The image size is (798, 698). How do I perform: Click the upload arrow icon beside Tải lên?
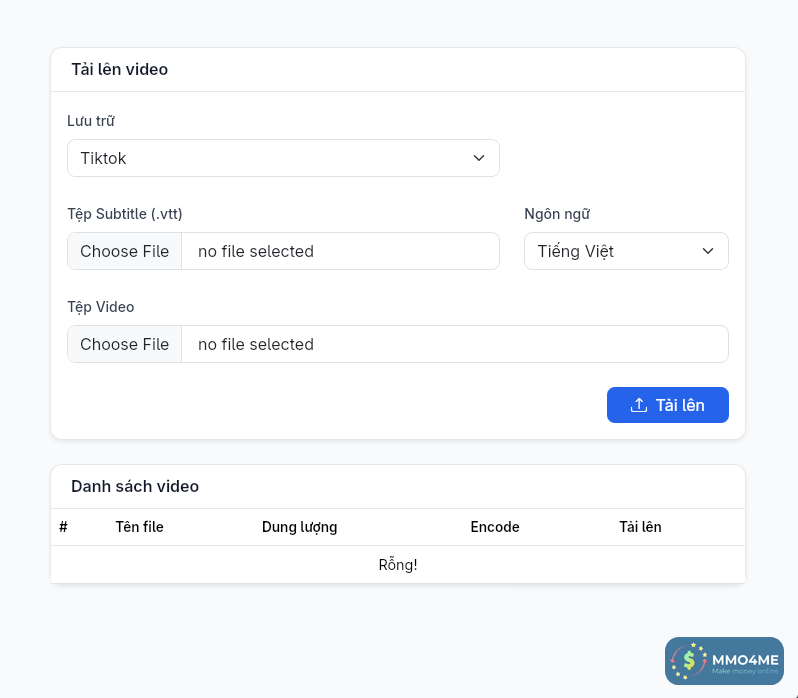pyautogui.click(x=639, y=405)
